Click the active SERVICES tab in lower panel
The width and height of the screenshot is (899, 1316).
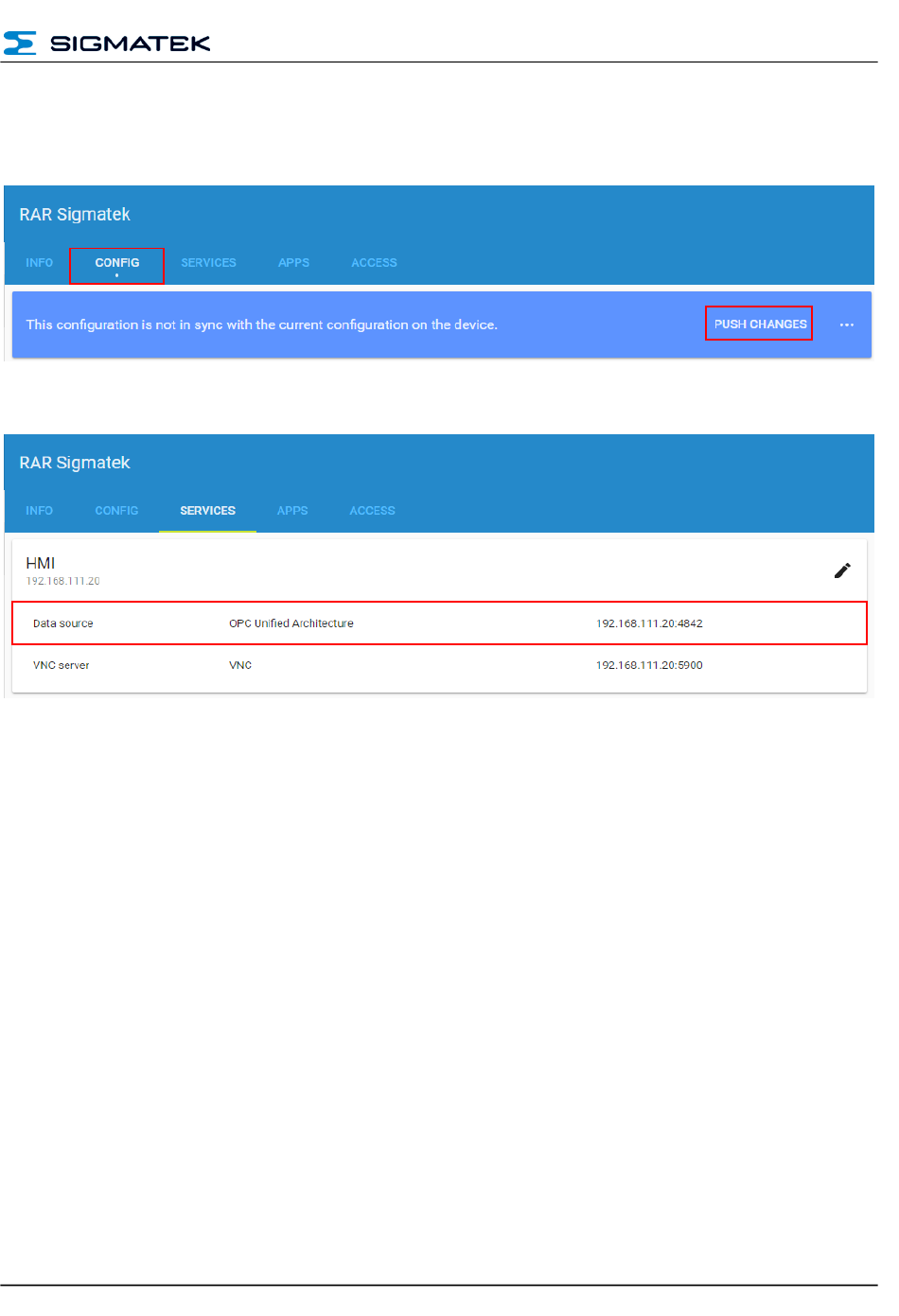coord(208,511)
